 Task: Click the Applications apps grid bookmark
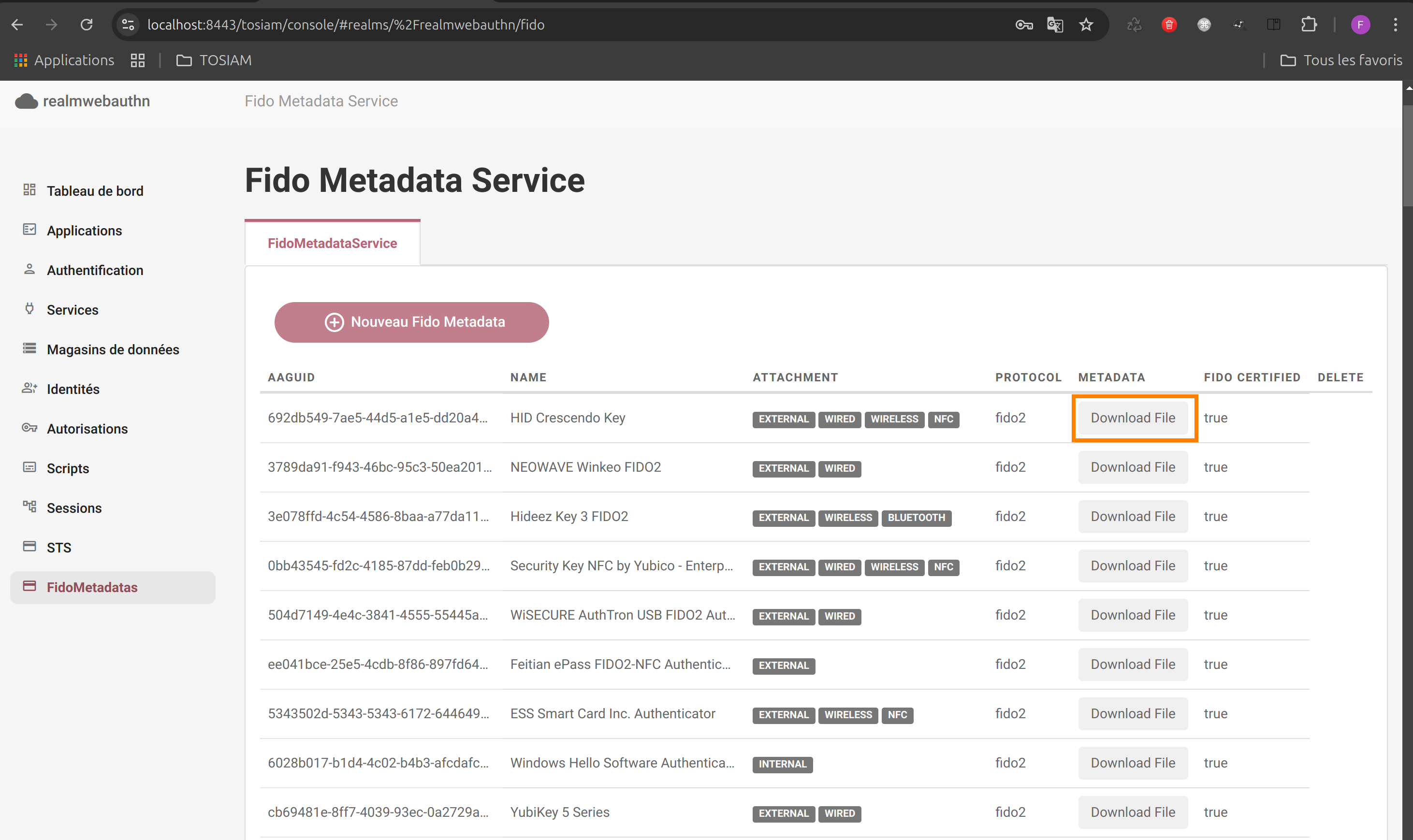pyautogui.click(x=64, y=60)
